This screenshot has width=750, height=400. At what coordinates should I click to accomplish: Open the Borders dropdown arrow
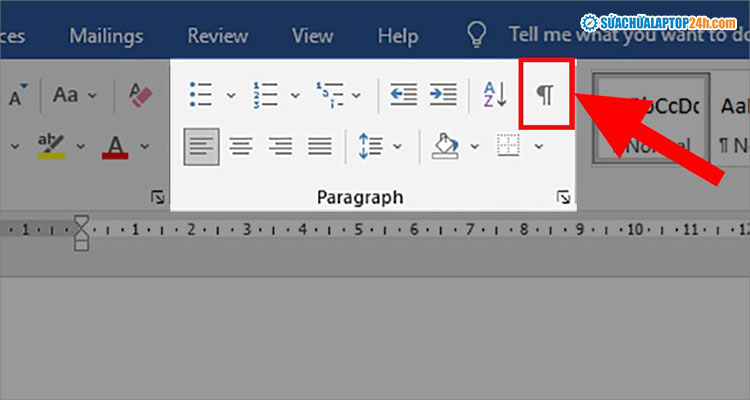pos(539,147)
